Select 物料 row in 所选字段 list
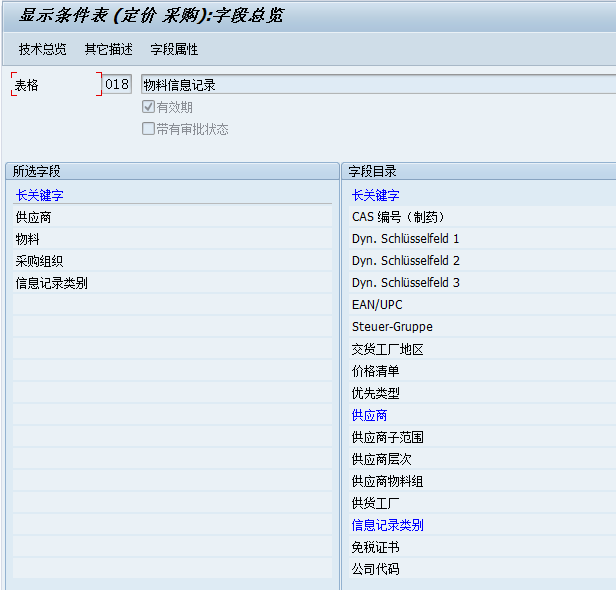This screenshot has height=590, width=616. click(172, 239)
